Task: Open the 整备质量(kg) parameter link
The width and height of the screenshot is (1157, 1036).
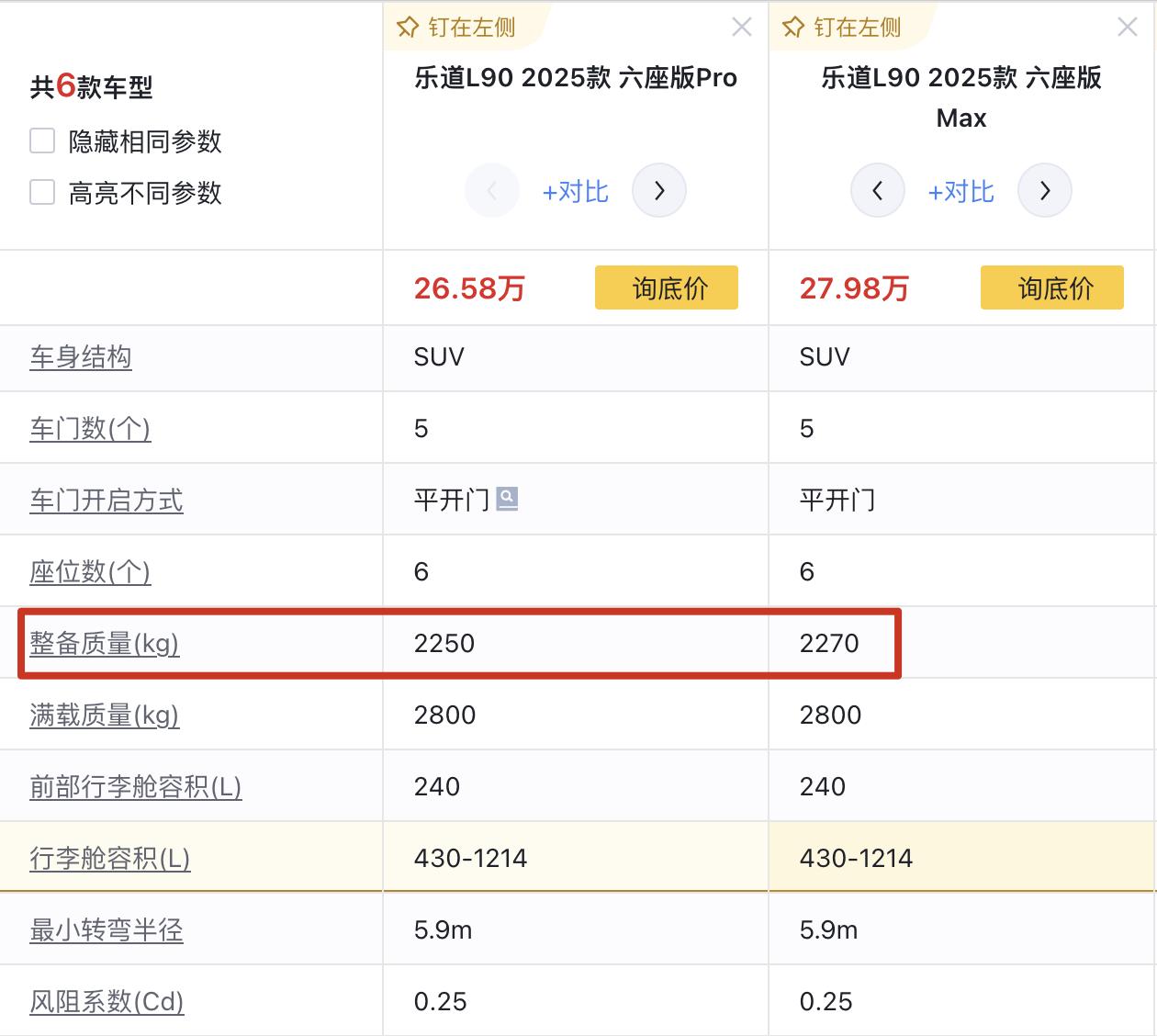Action: 105,644
